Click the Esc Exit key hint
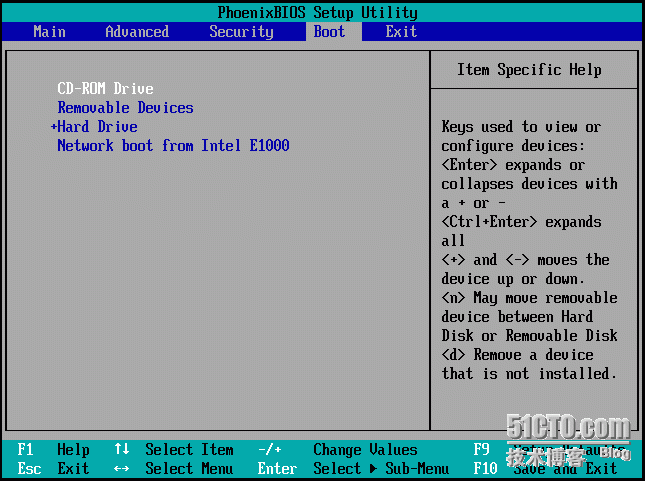 click(53, 468)
